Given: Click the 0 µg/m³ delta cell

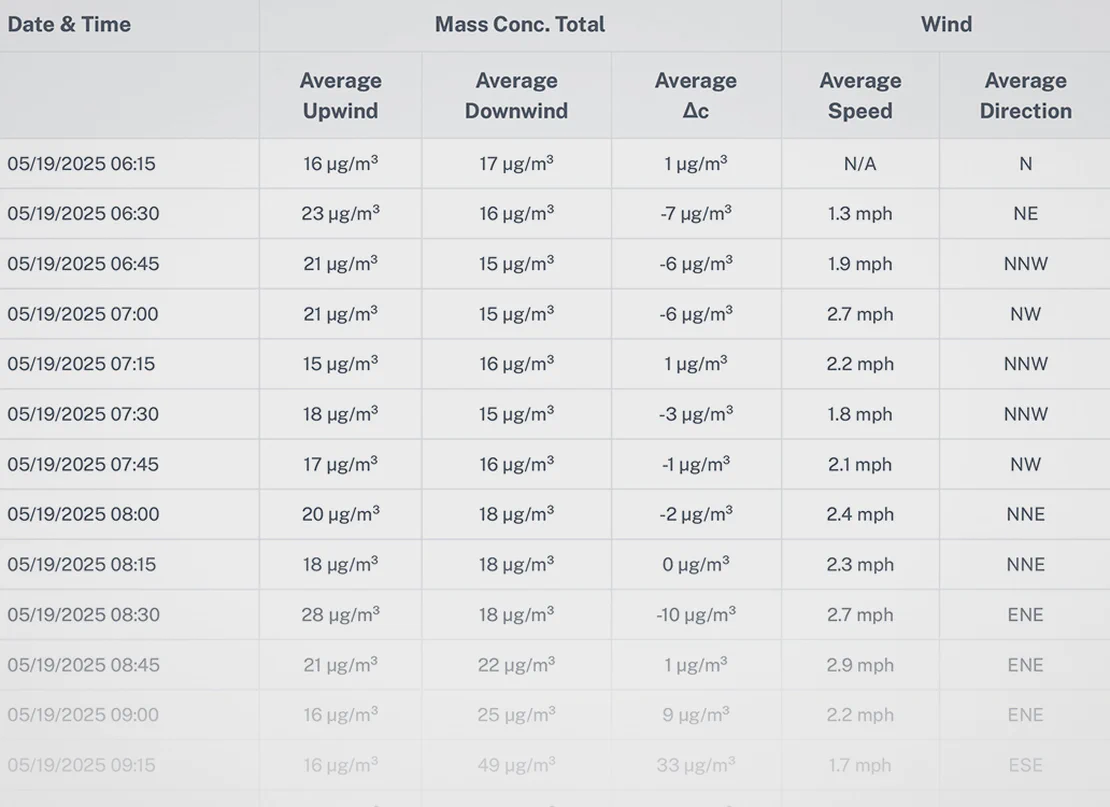Looking at the screenshot, I should (696, 564).
